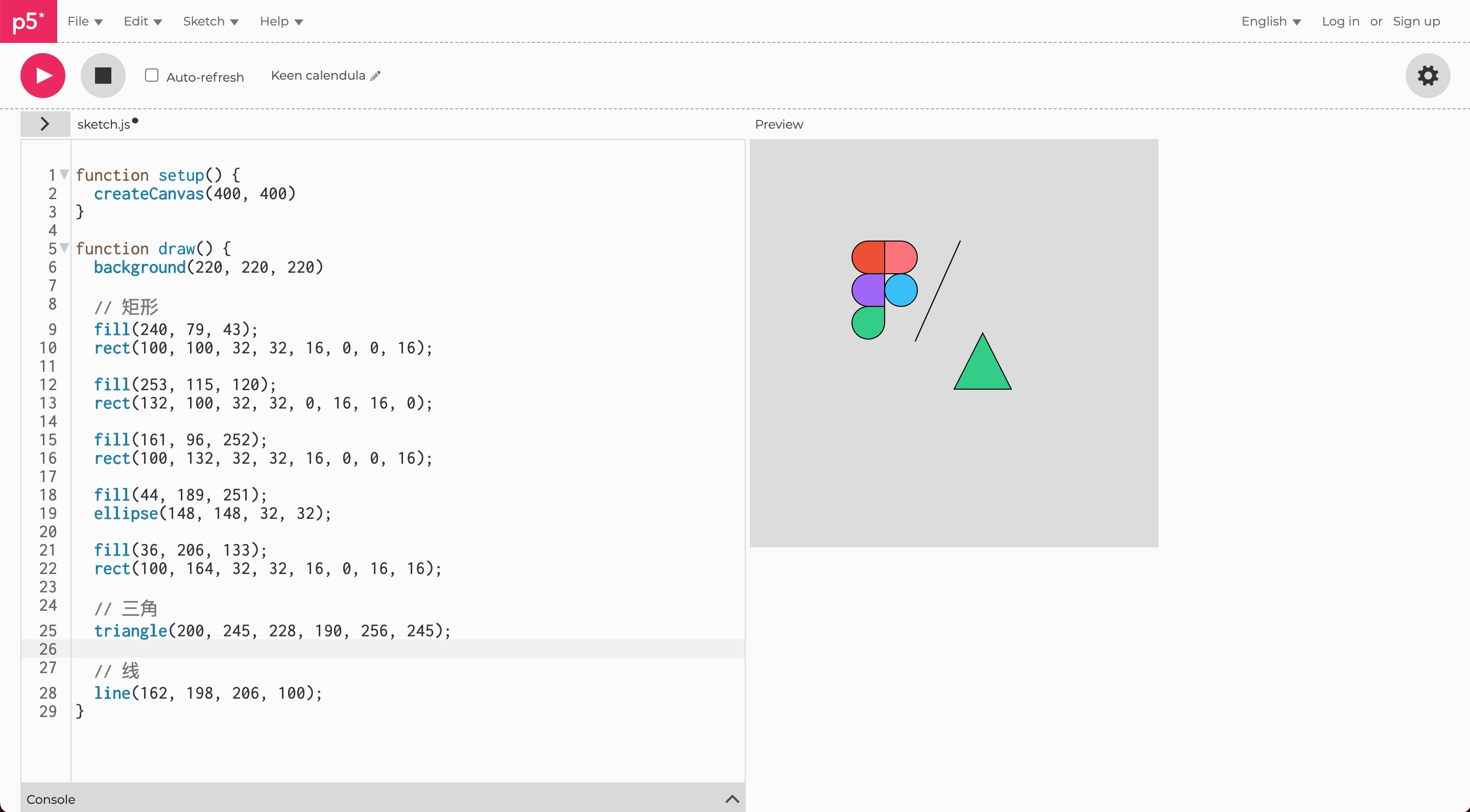Click the // 三角 comment line

pyautogui.click(x=126, y=608)
